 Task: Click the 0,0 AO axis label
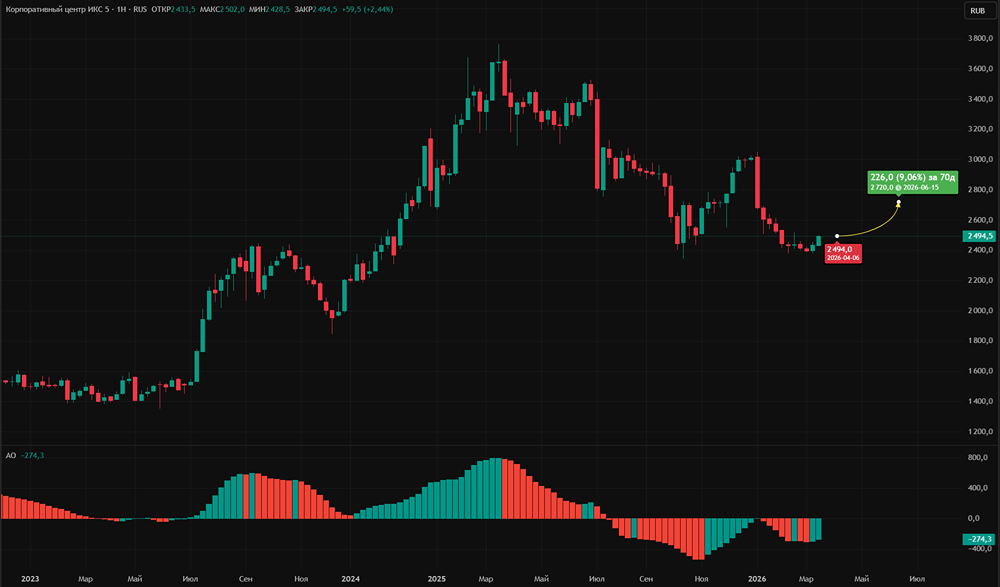click(974, 518)
